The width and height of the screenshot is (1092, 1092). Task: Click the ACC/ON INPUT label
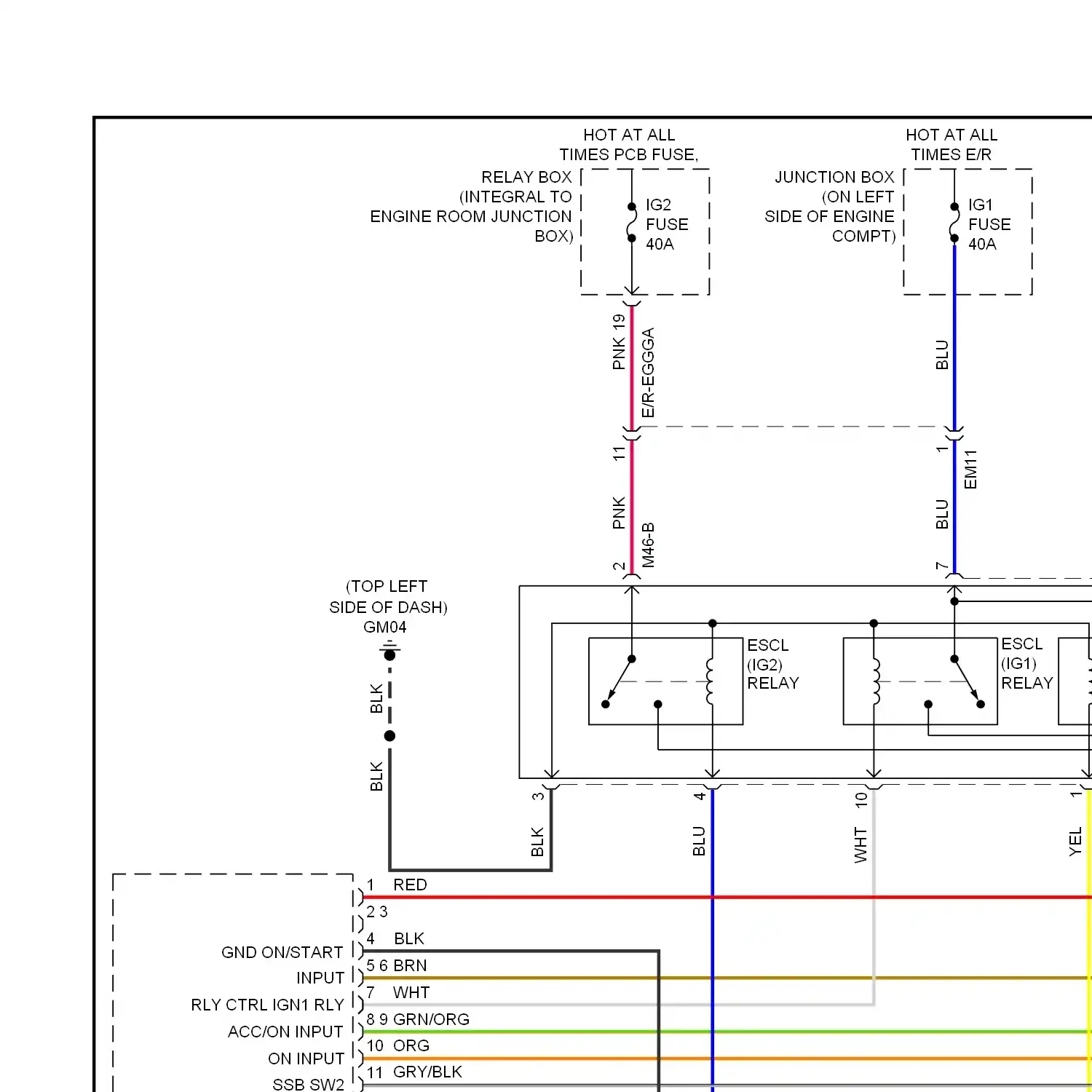tap(285, 1032)
